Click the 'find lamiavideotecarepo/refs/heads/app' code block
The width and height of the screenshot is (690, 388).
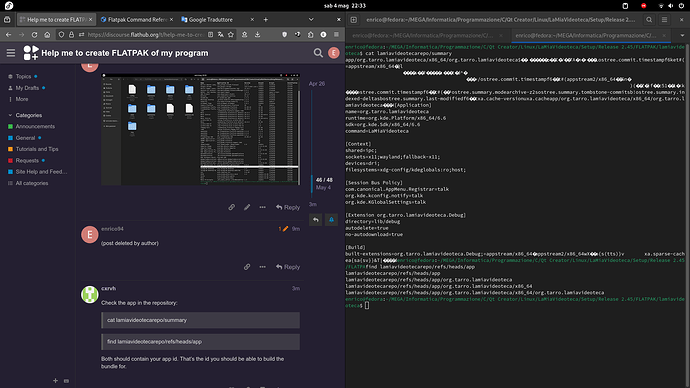(x=201, y=342)
